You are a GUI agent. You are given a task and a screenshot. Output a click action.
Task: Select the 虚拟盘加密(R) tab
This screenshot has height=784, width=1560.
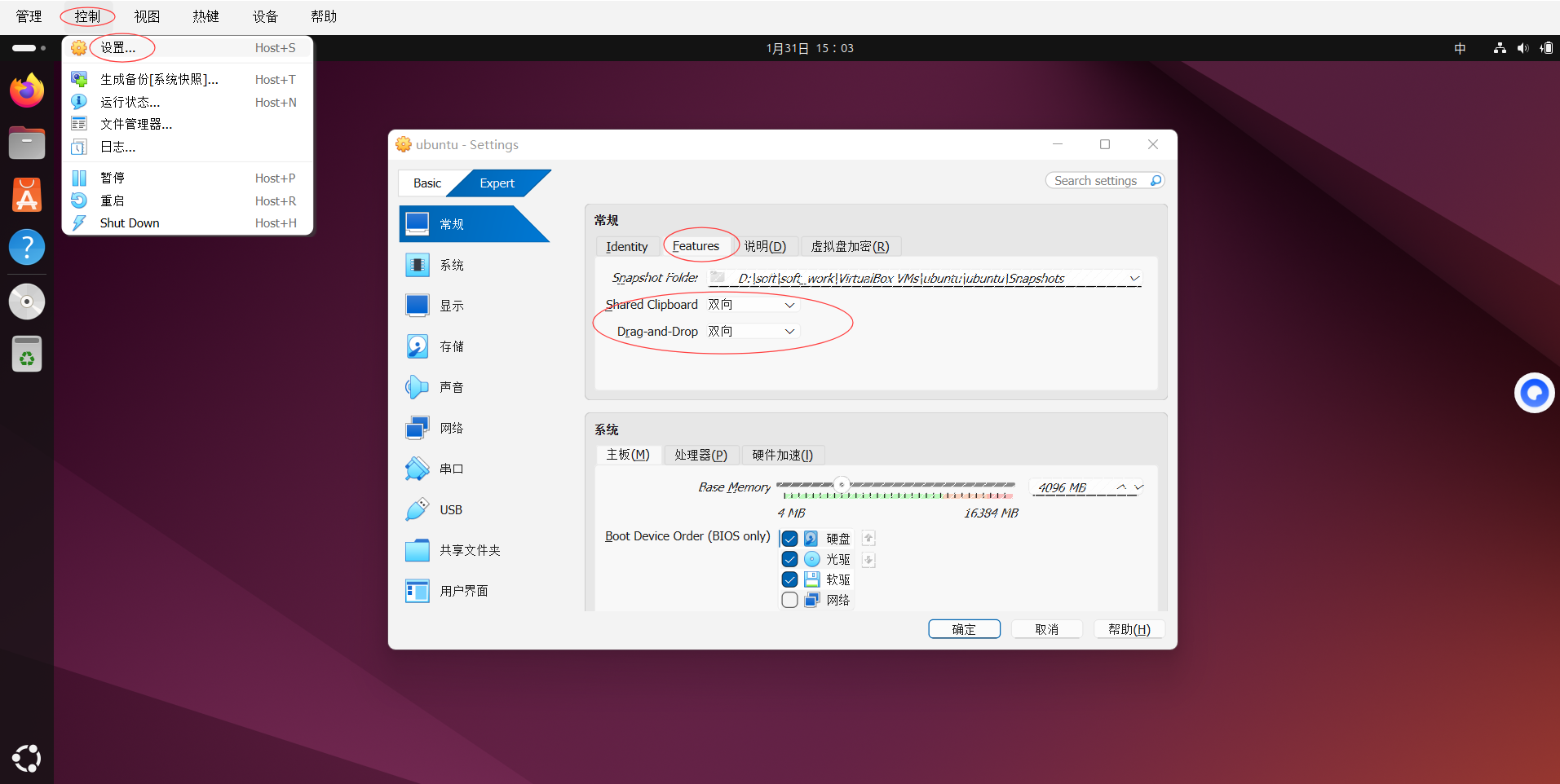(850, 247)
